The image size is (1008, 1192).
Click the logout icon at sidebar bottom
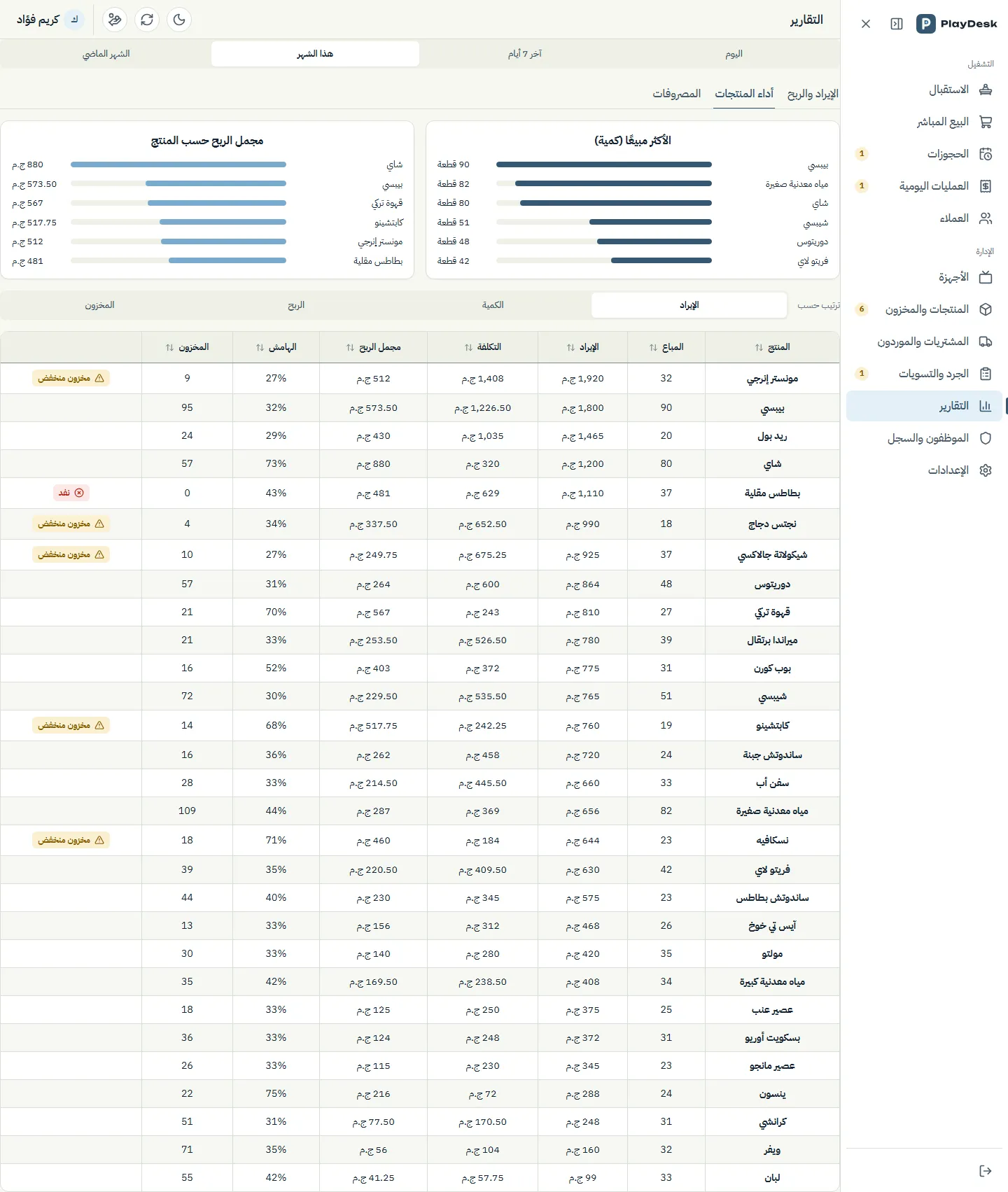[986, 1171]
